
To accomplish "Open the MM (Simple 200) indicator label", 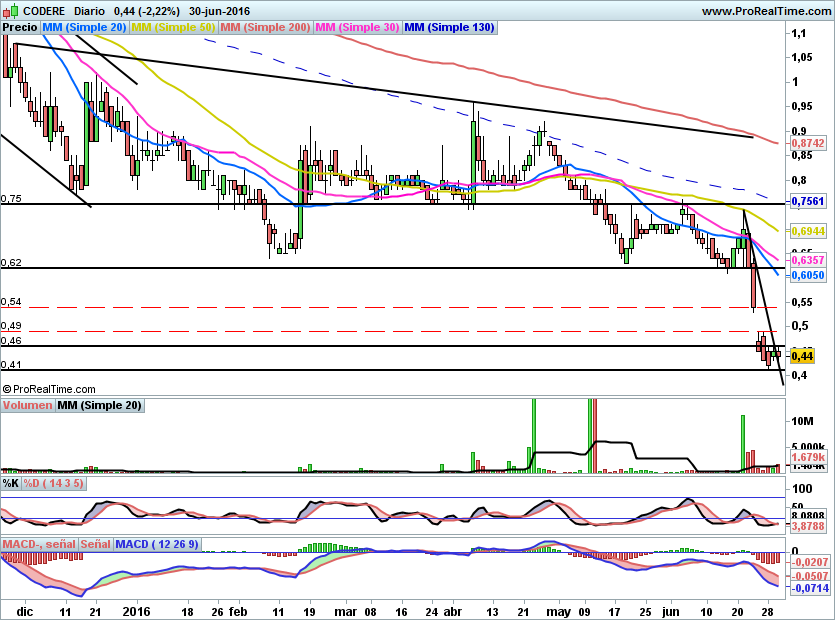I will (265, 28).
